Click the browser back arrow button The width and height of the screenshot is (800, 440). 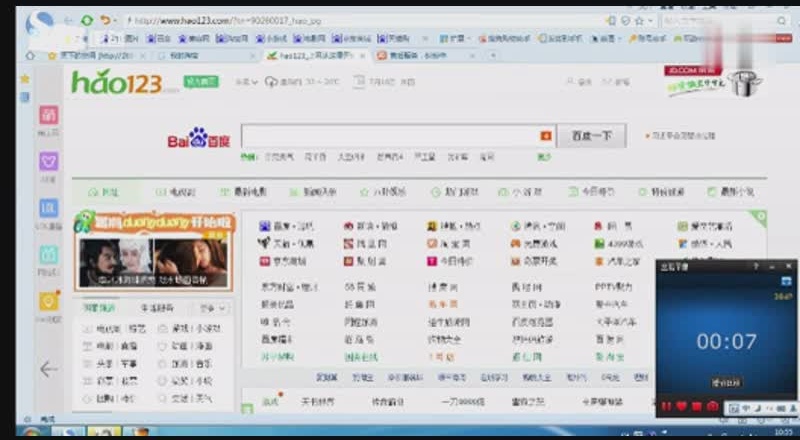click(x=68, y=20)
